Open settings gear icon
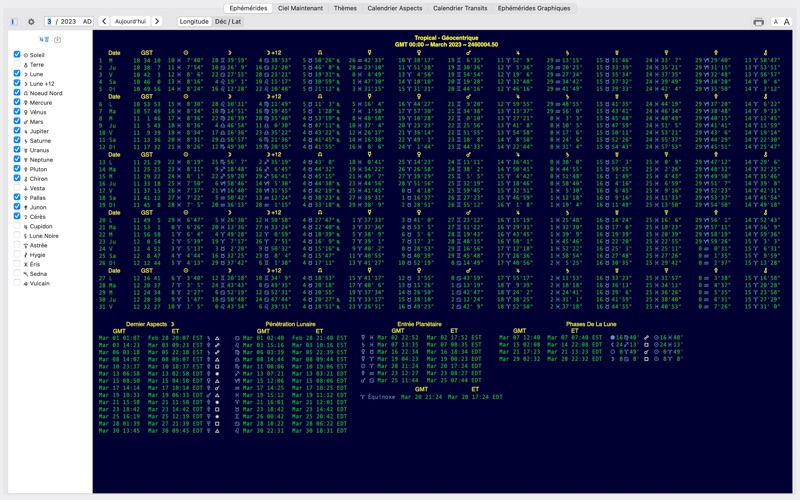Viewport: 800px width, 500px height. pos(31,21)
